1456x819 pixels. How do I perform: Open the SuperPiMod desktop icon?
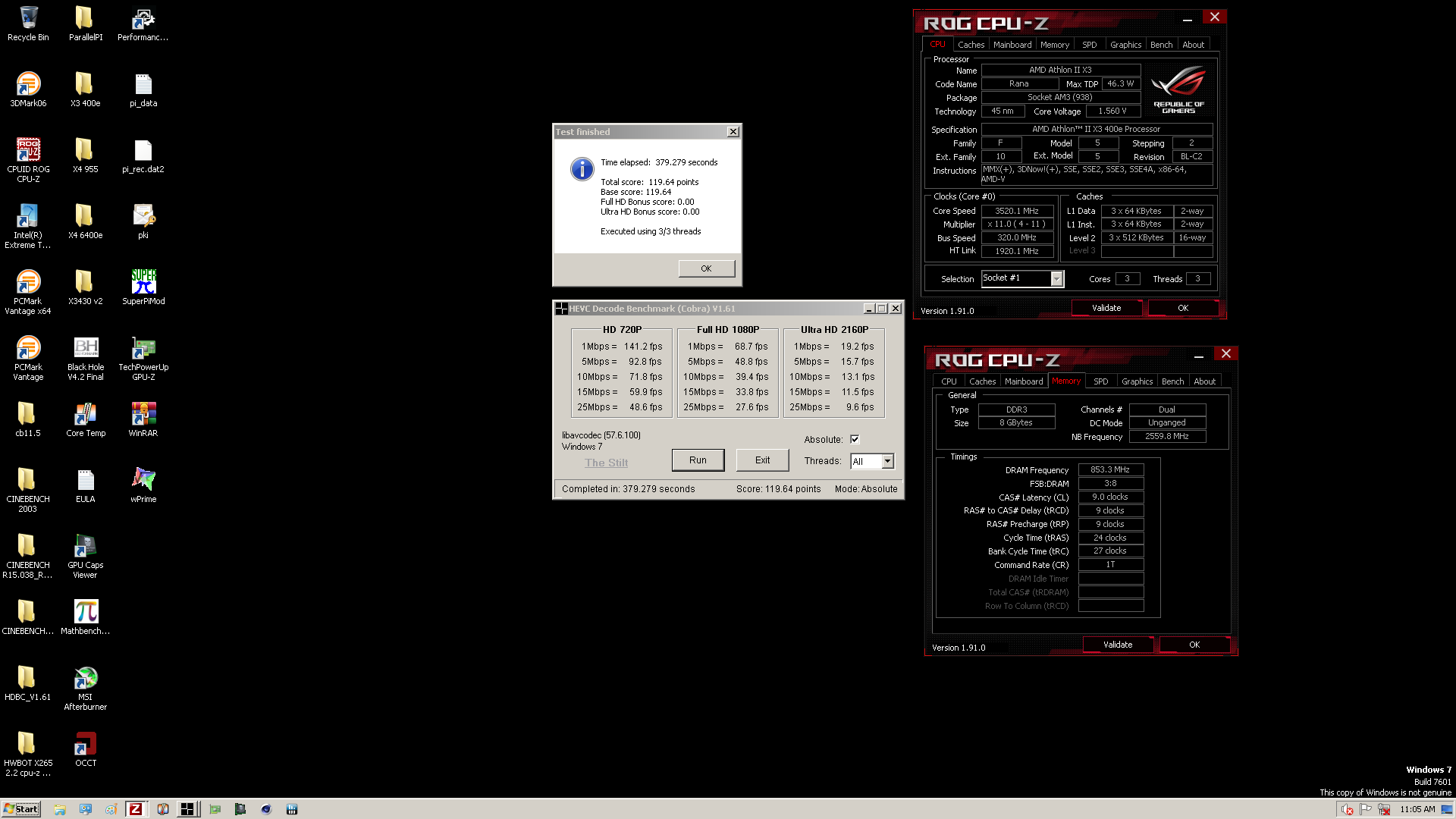(143, 287)
